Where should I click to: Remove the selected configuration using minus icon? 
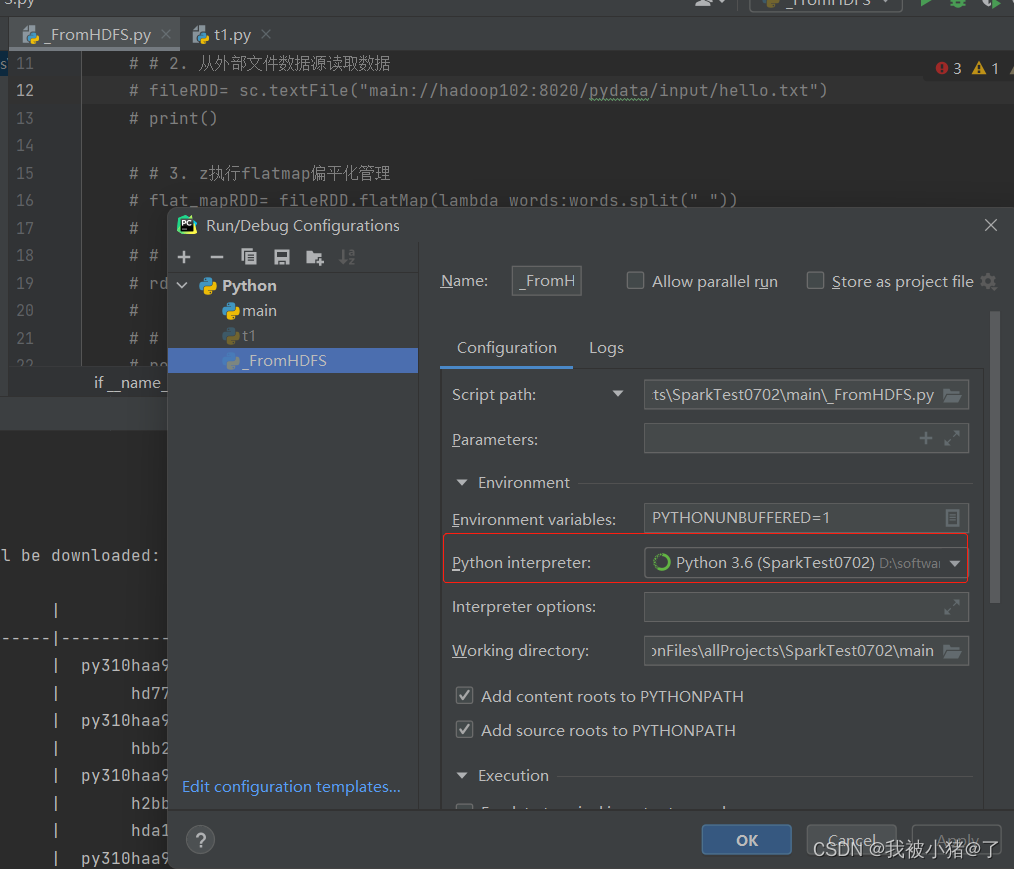(x=217, y=257)
